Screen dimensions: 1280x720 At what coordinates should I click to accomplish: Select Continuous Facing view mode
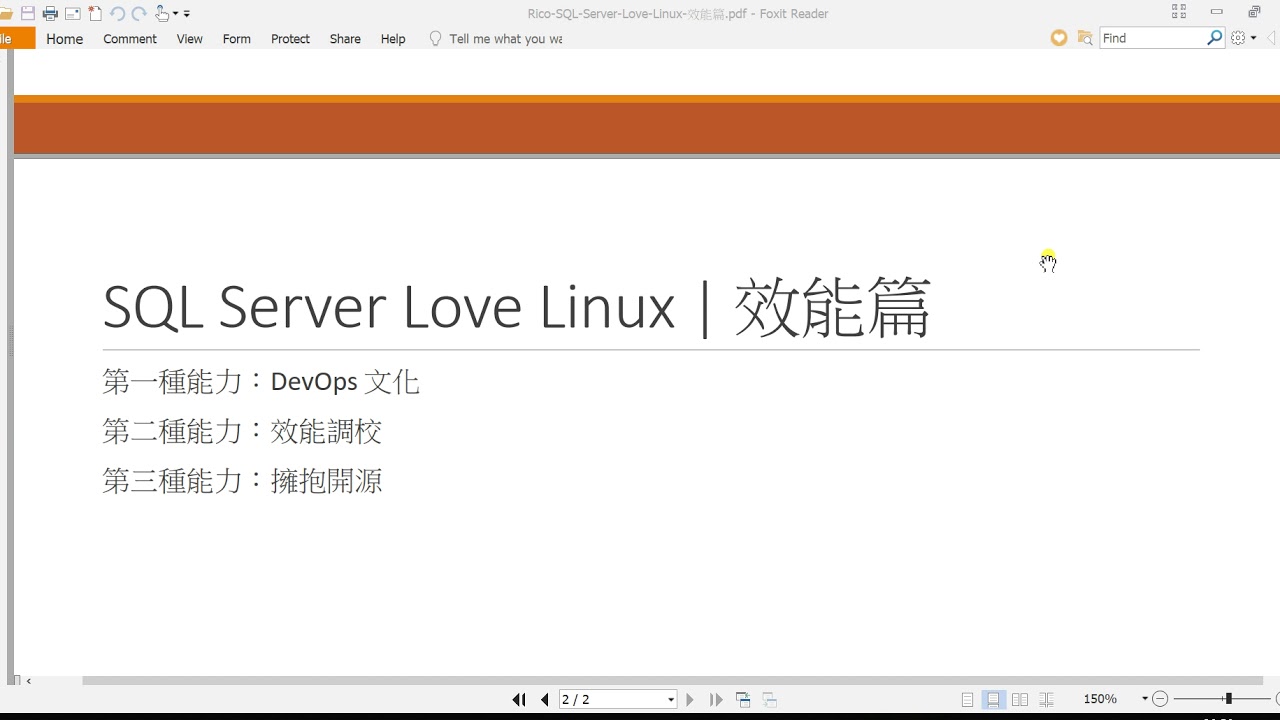pos(1046,700)
